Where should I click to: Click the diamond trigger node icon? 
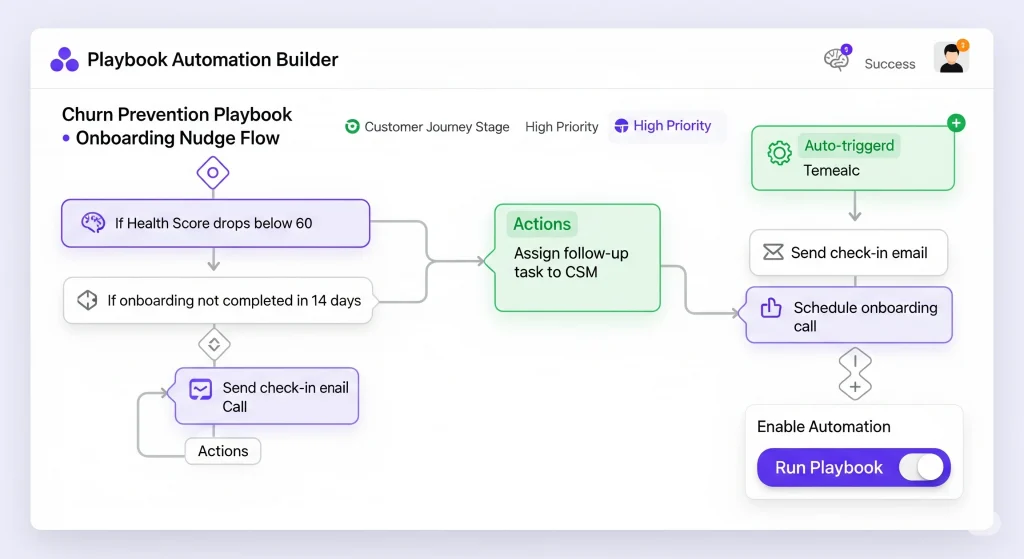[x=213, y=173]
